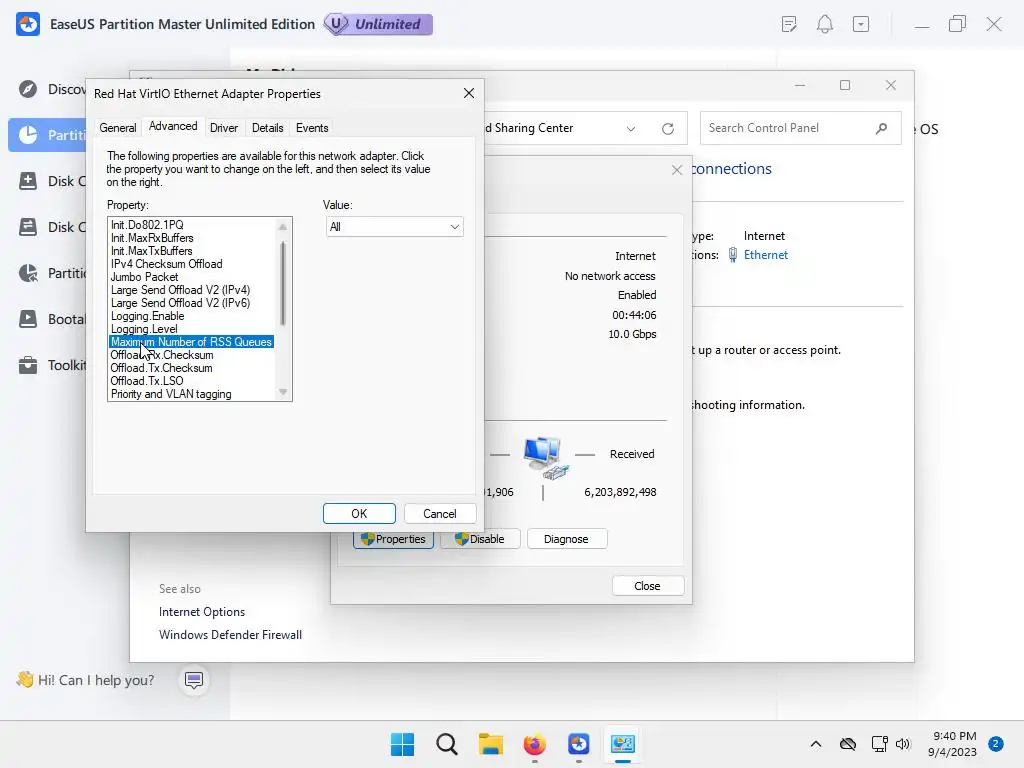Screen dimensions: 1024x768
Task: Focus the Search Control Panel field
Action: 800,128
